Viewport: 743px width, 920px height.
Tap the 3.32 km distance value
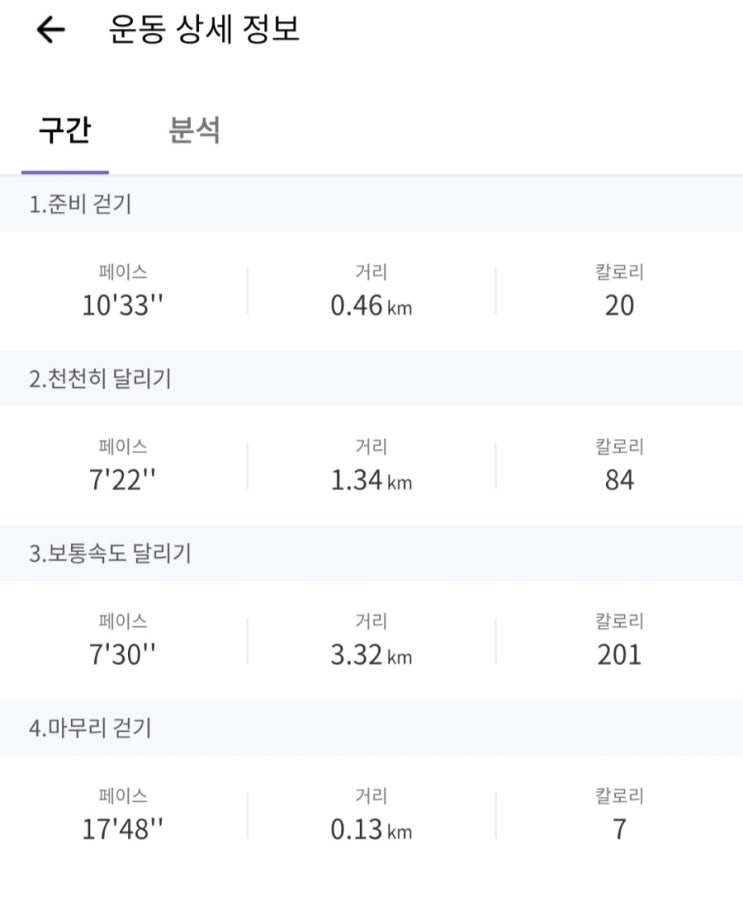coord(370,655)
